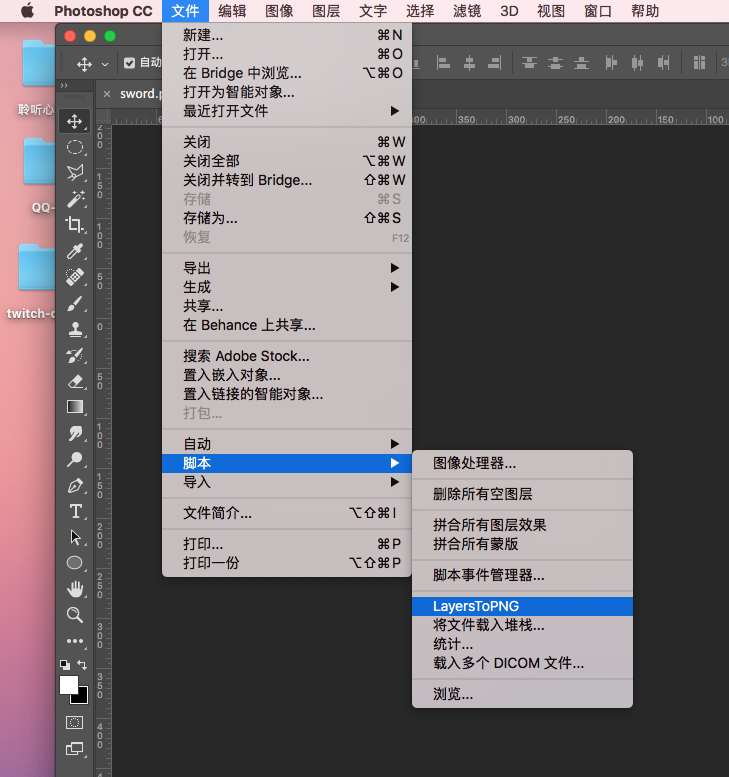Select the Crop tool

point(75,225)
